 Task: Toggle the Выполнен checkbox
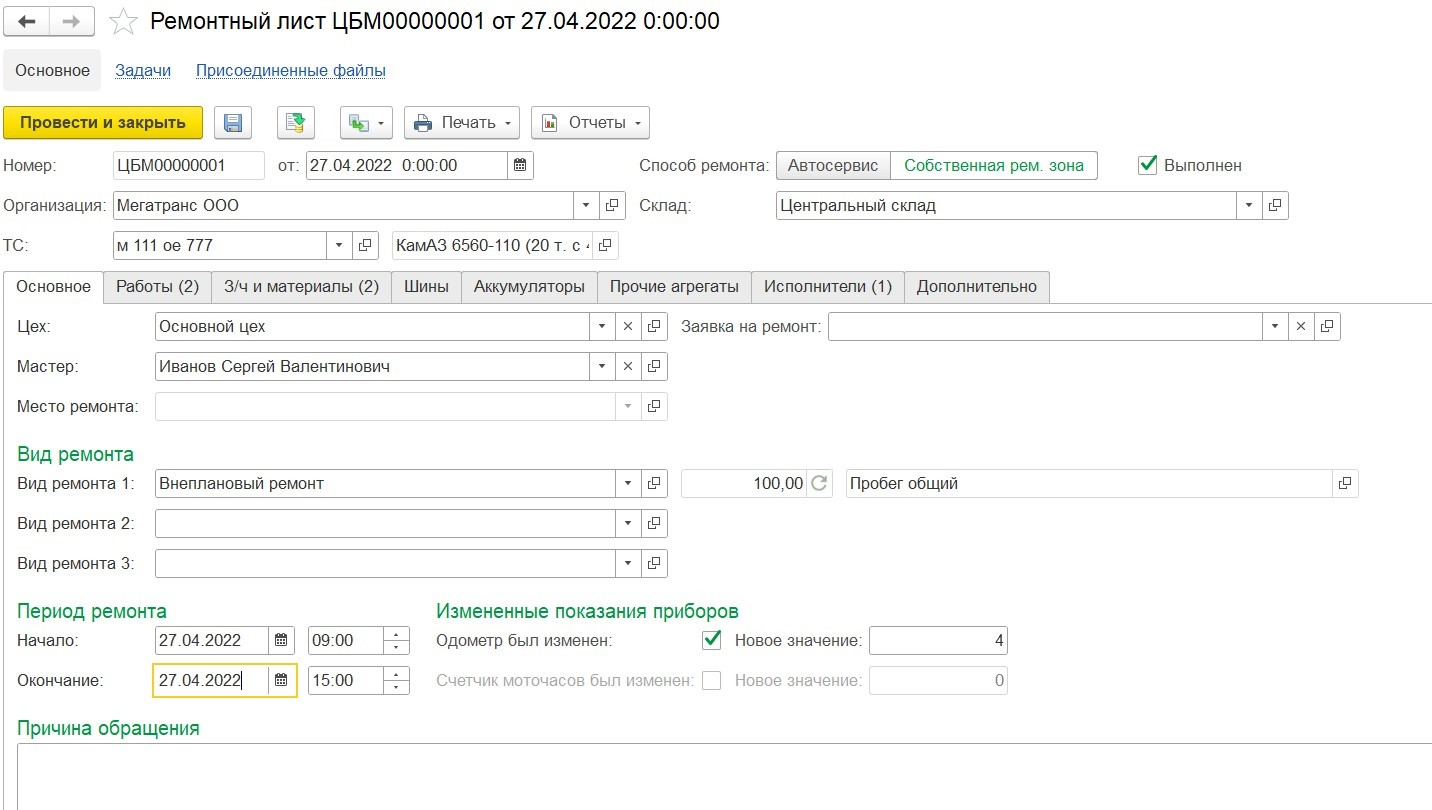point(1148,166)
